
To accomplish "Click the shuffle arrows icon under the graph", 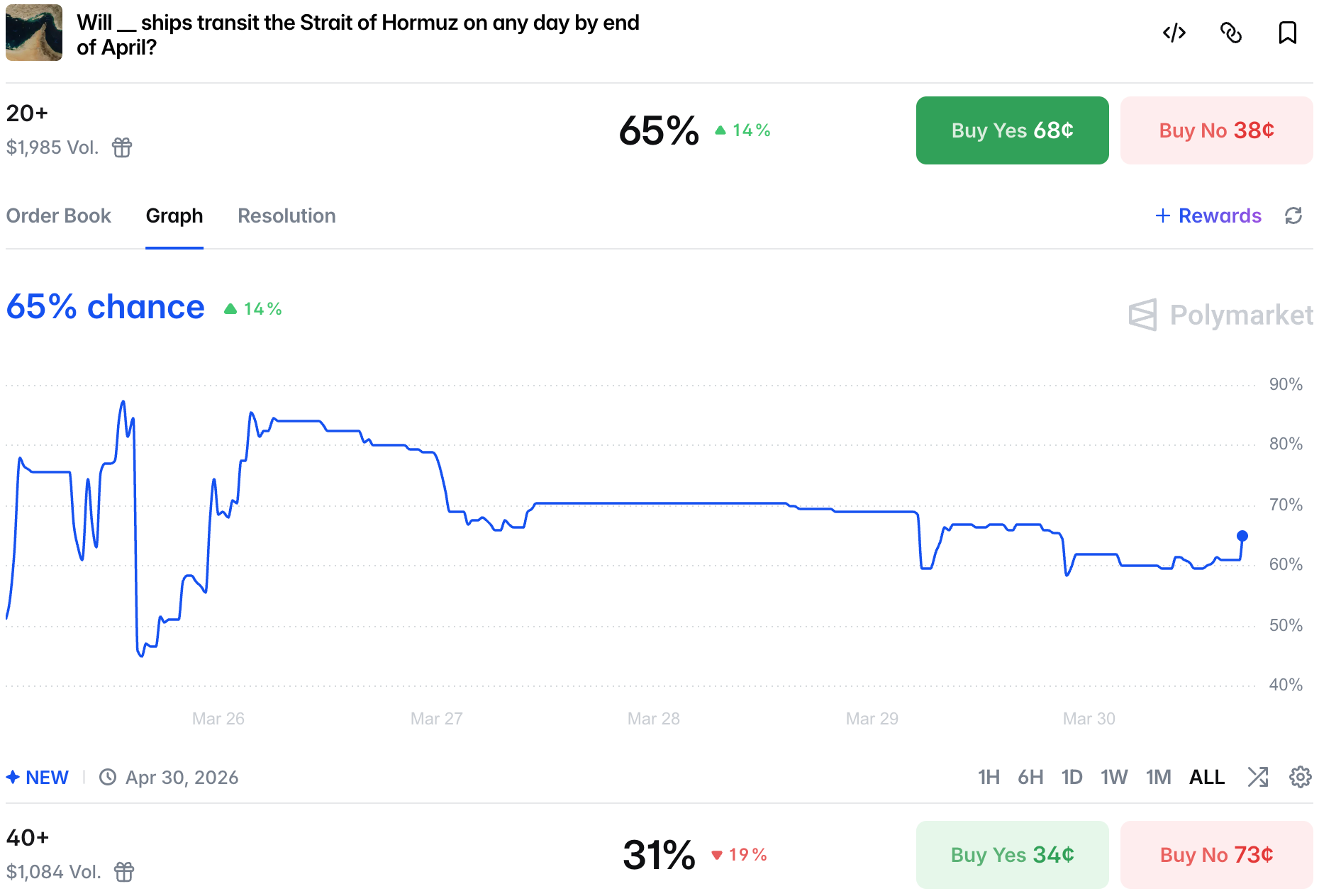I will [x=1258, y=777].
